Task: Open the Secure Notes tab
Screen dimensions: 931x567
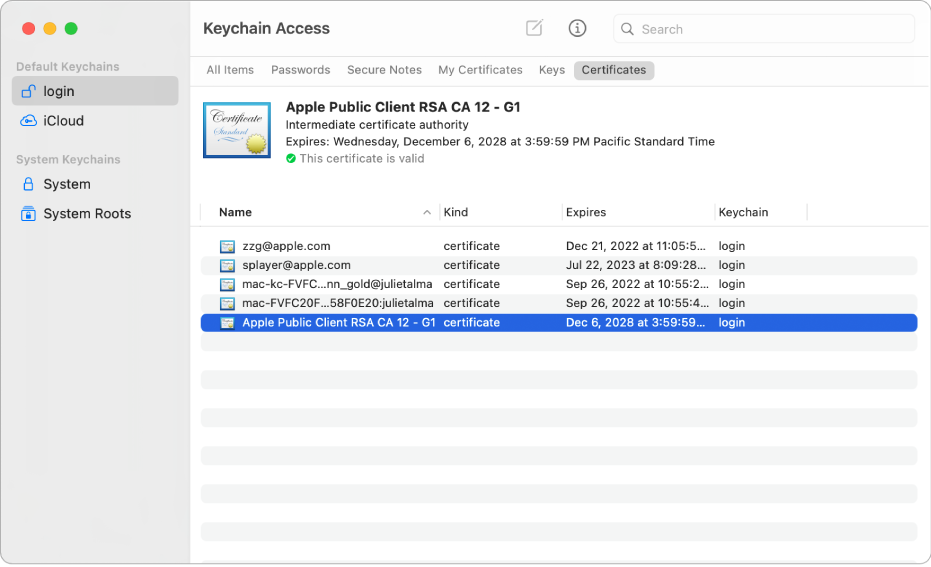Action: [384, 70]
